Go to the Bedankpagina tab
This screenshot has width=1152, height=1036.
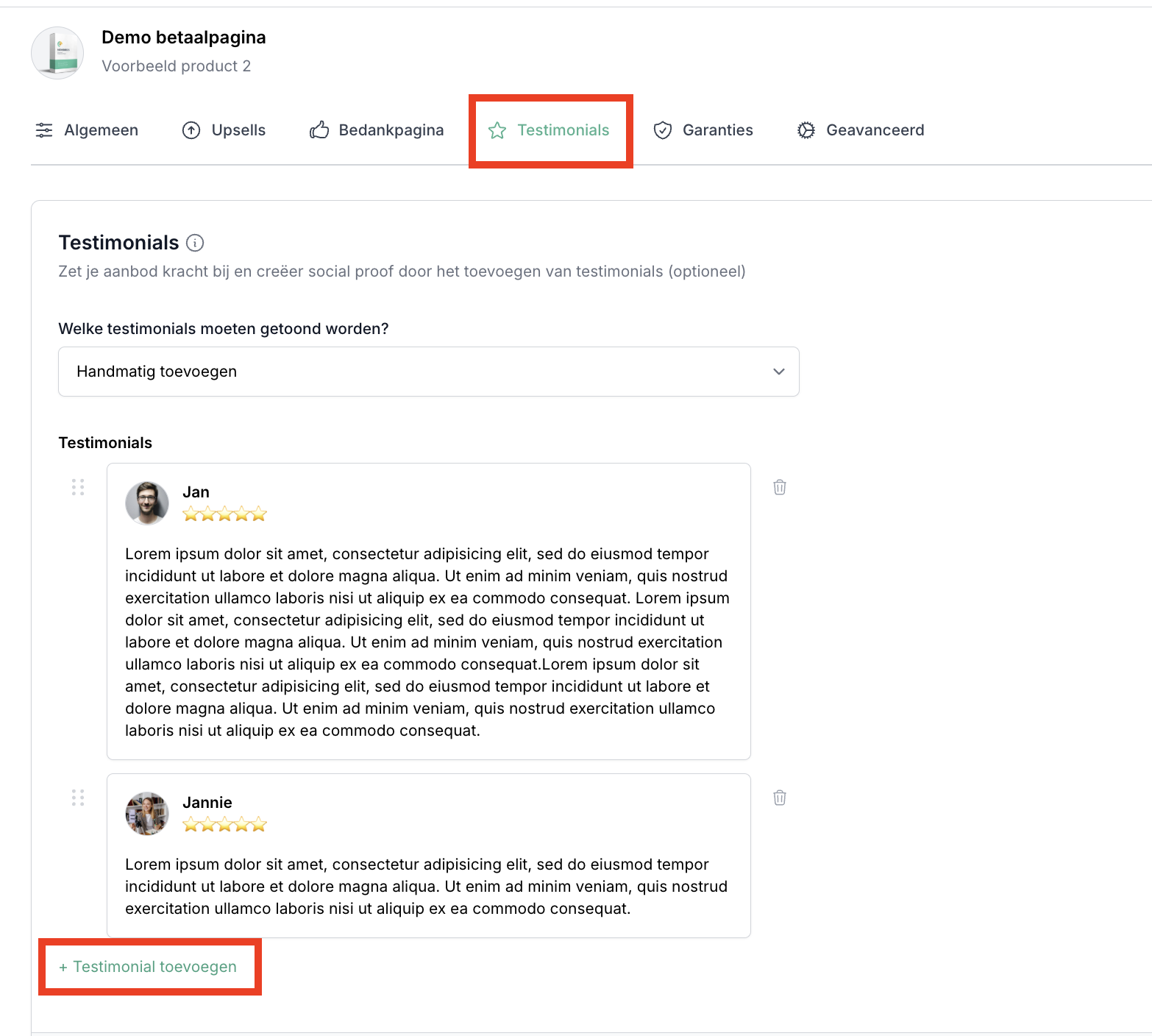click(377, 130)
